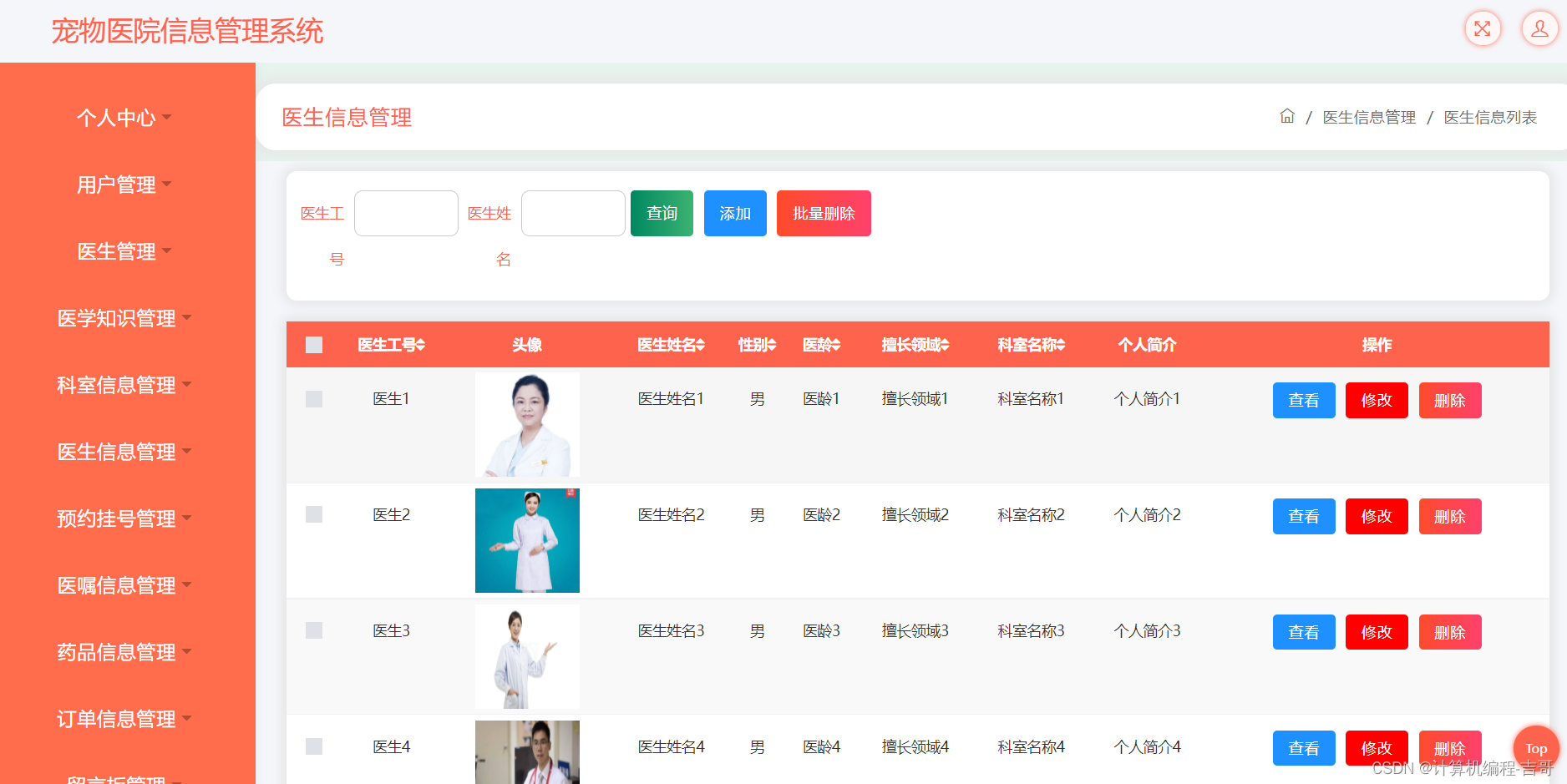The width and height of the screenshot is (1567, 784).
Task: Expand the 预约挂号管理 sidebar menu
Action: 124,518
